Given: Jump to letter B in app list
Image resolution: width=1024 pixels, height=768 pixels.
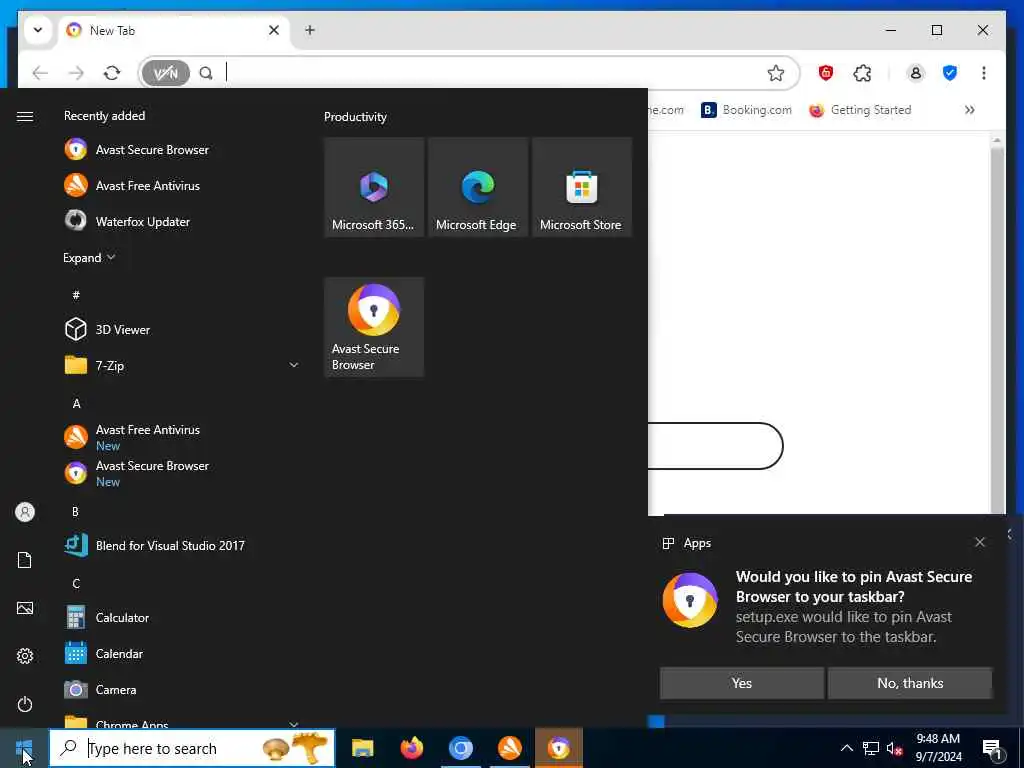Looking at the screenshot, I should [76, 511].
